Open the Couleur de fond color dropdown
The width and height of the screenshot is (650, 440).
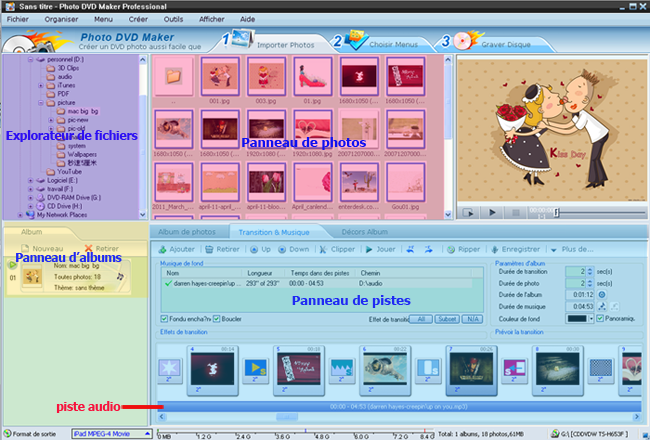[x=591, y=318]
